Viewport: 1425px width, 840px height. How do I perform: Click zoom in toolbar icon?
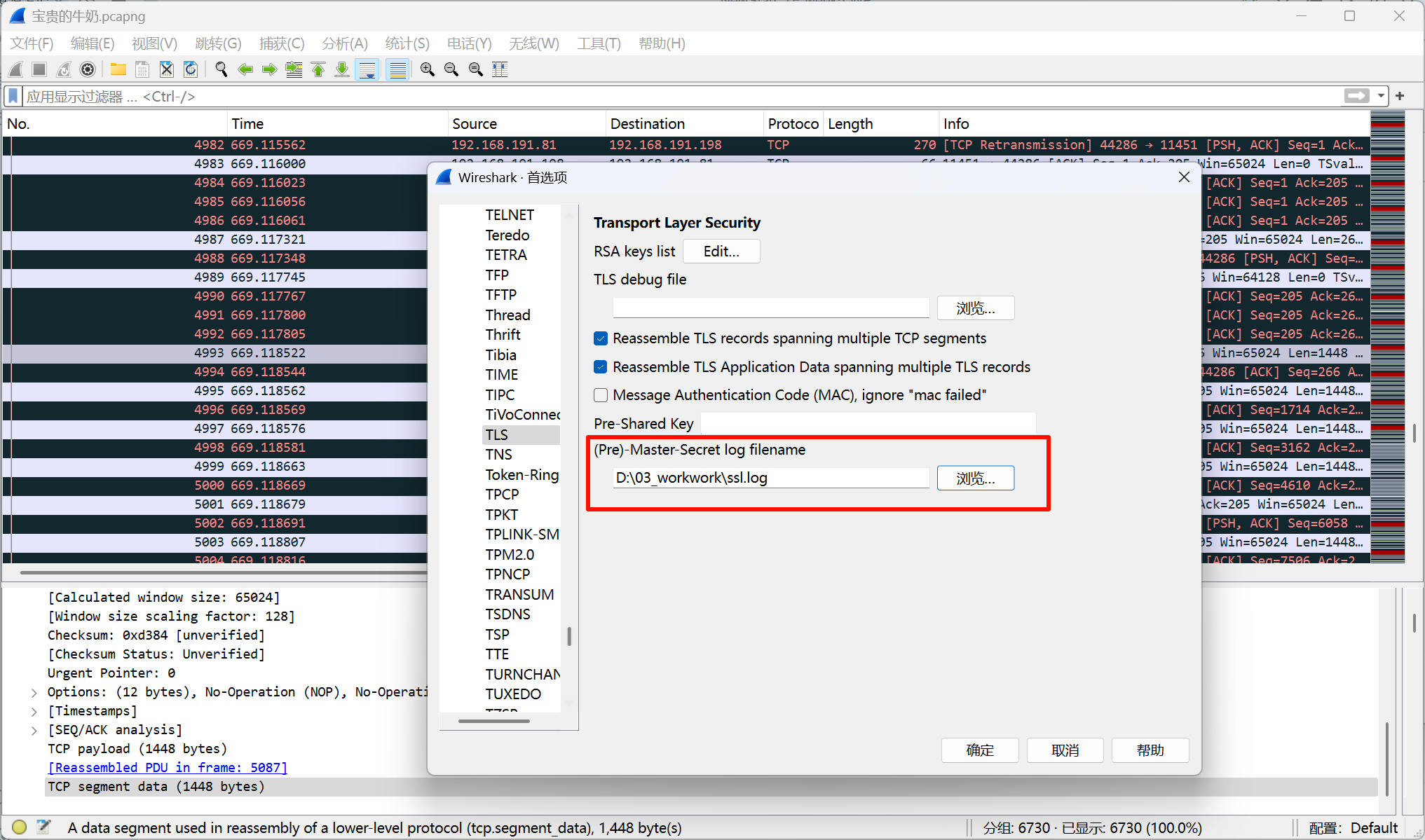point(427,69)
